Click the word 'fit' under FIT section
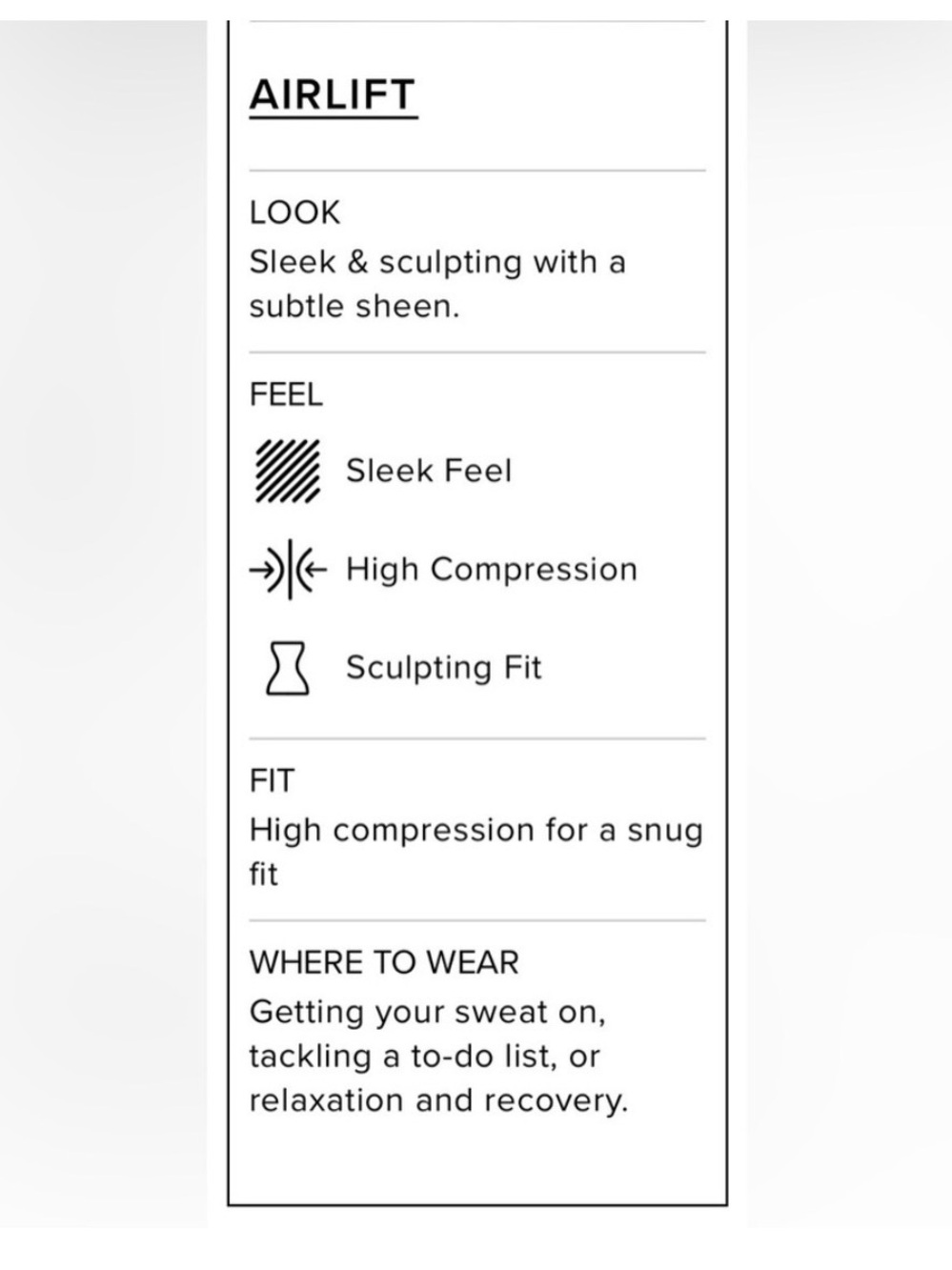Image resolution: width=952 pixels, height=1270 pixels. click(263, 874)
